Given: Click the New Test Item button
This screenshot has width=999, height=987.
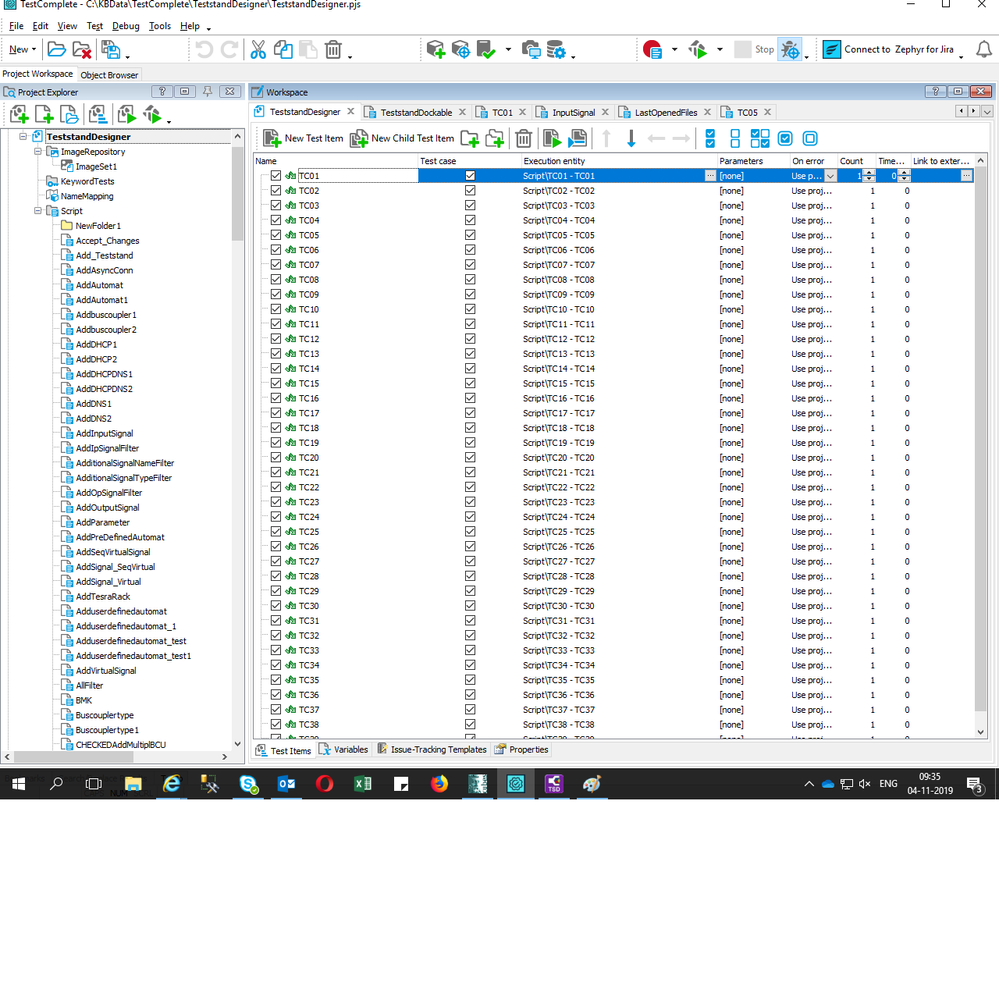Looking at the screenshot, I should click(302, 138).
